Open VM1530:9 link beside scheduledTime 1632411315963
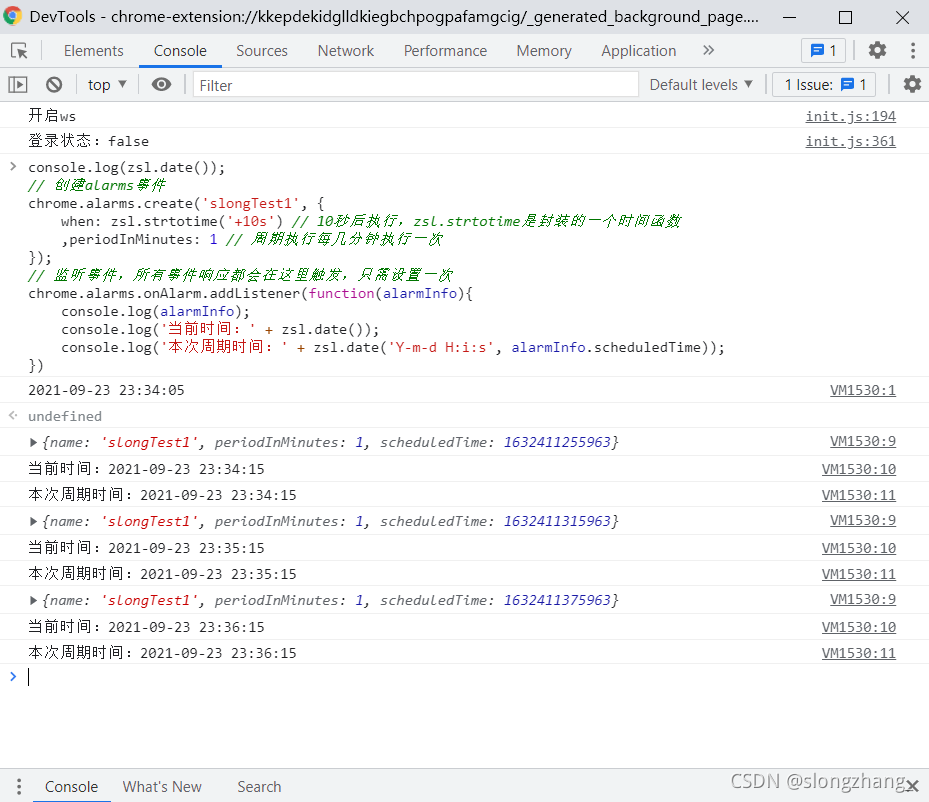929x802 pixels. click(x=863, y=520)
